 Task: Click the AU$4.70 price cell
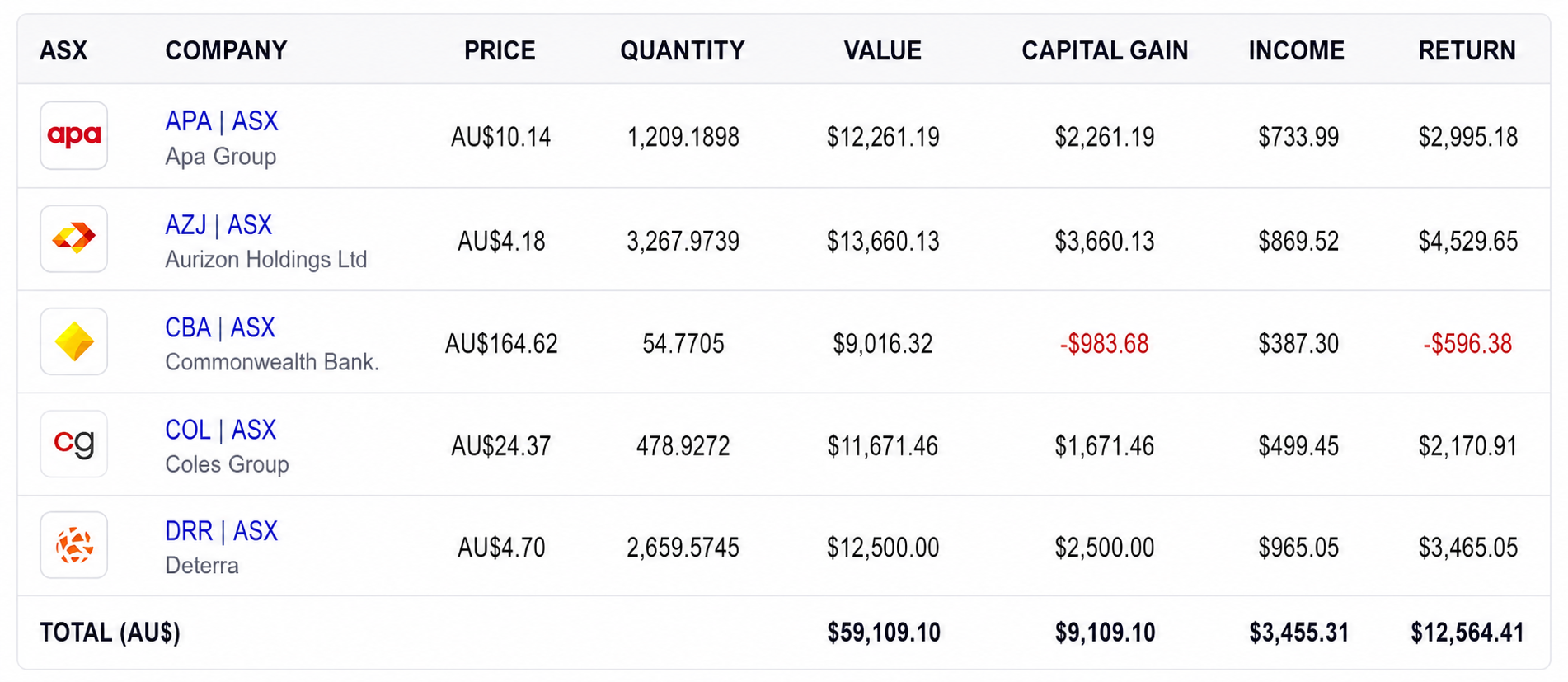(x=501, y=548)
